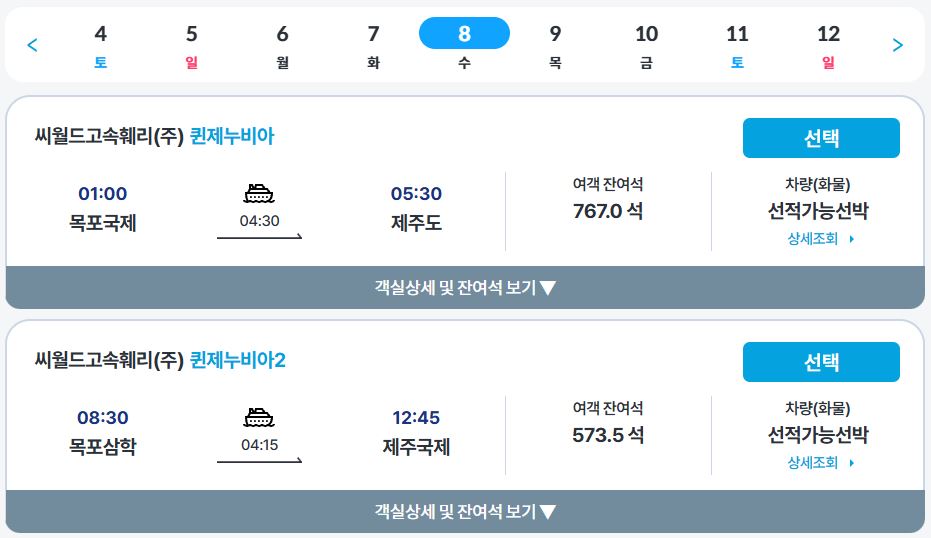Click the 퀸제누비아2 ship name

pos(238,360)
